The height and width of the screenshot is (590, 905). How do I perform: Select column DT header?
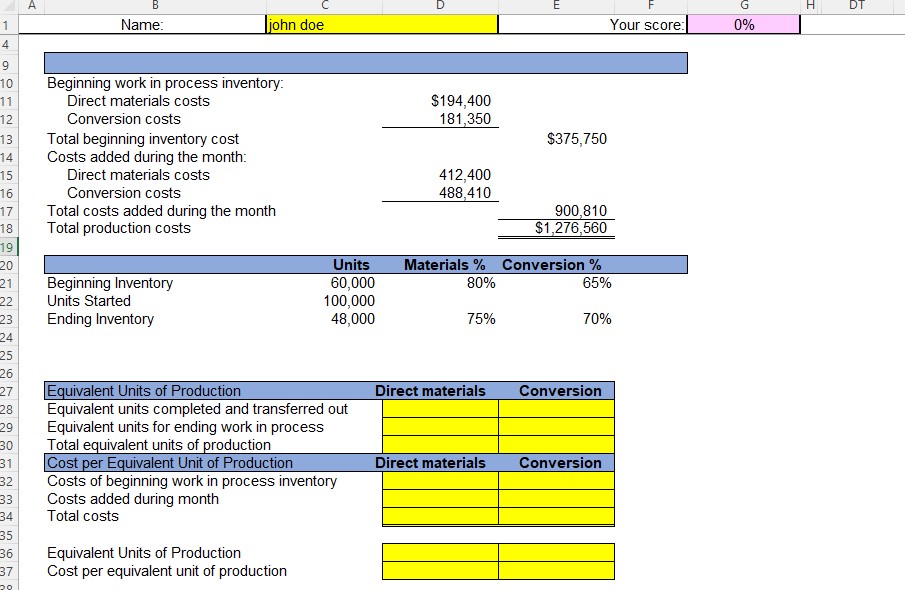tap(857, 6)
